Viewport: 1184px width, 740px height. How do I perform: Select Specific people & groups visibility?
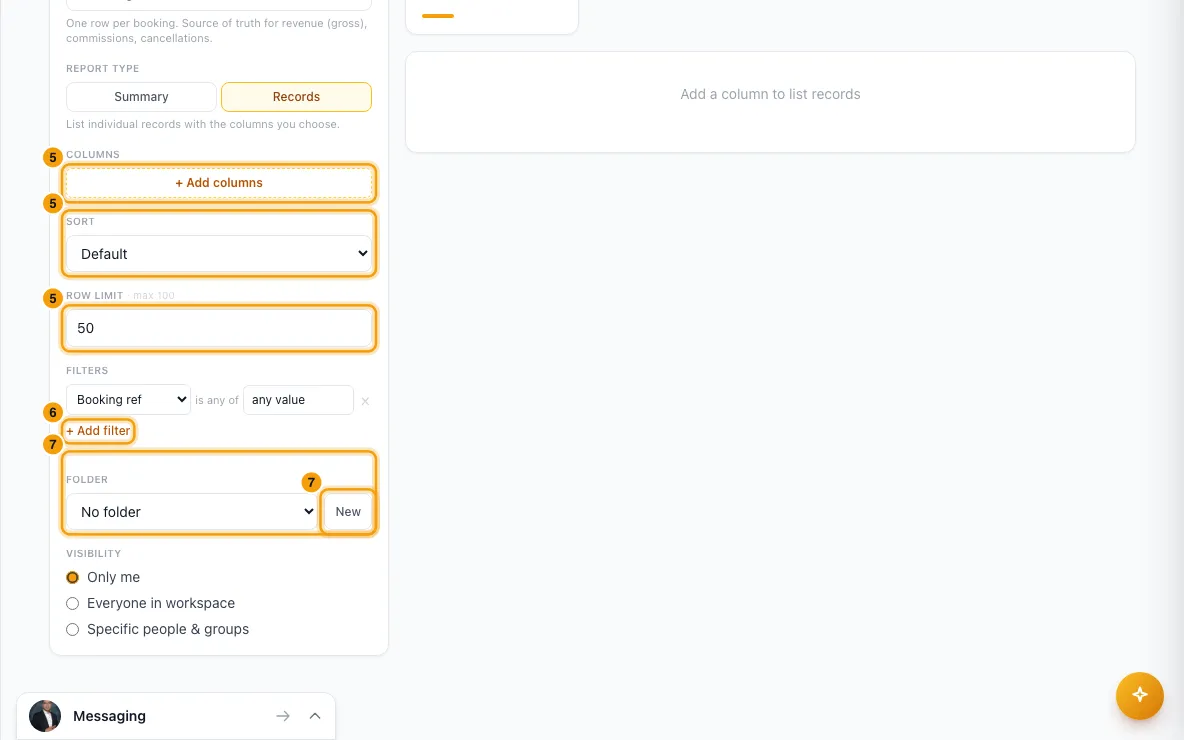(x=72, y=629)
